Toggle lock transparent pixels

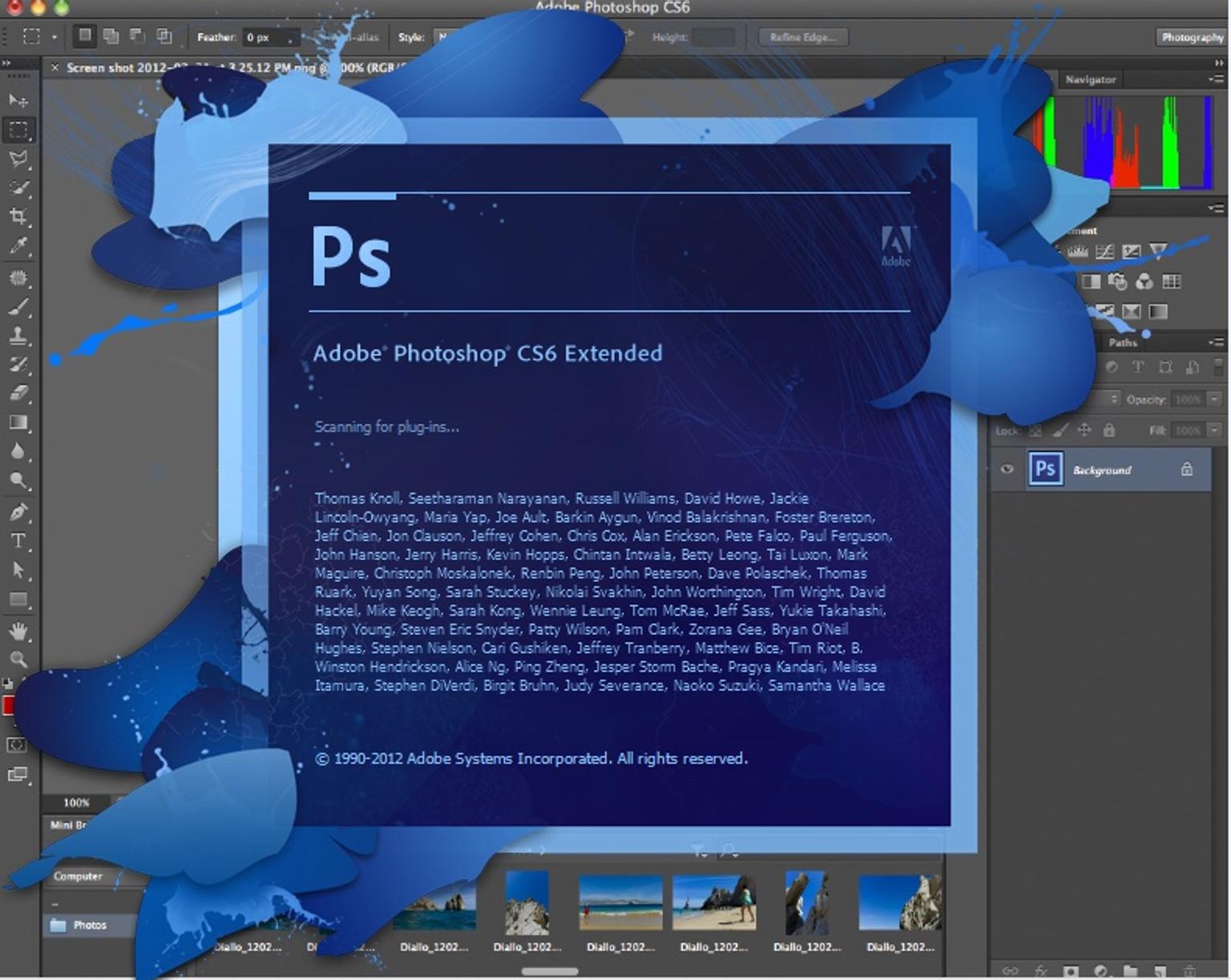click(1035, 430)
